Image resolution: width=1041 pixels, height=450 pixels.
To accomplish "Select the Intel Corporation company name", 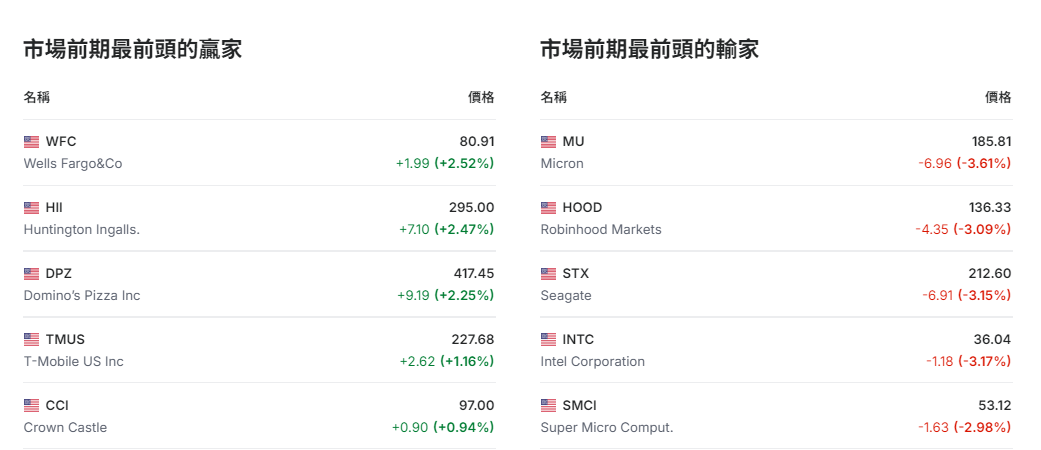I will click(x=593, y=362).
